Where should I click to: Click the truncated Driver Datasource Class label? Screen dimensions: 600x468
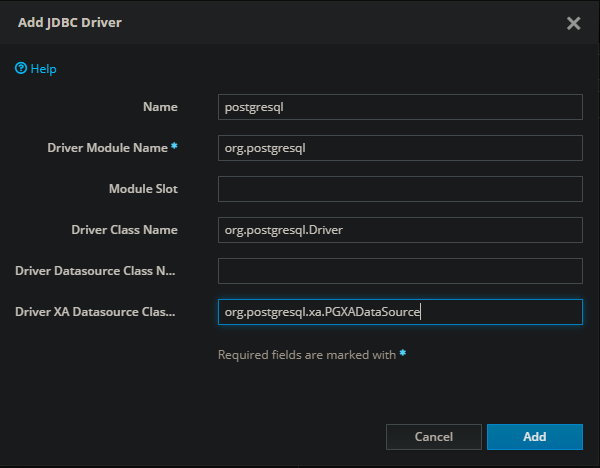coord(96,271)
